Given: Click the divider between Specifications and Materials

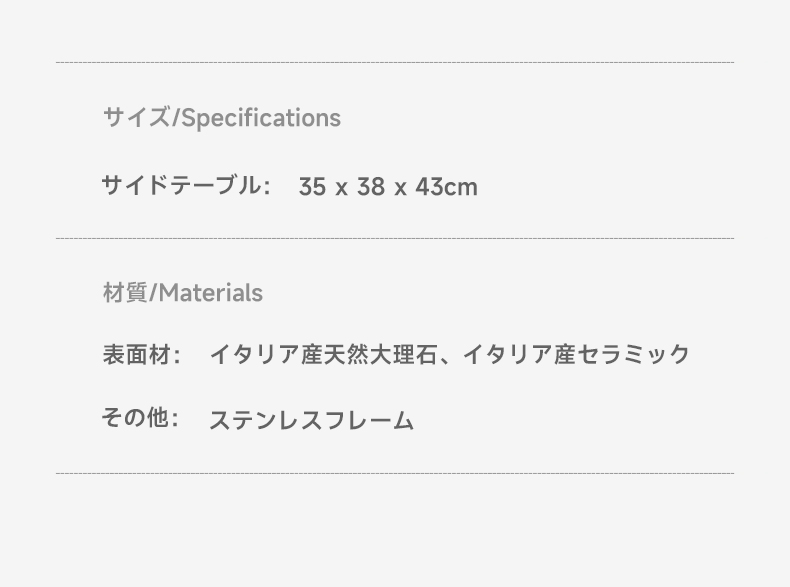Looking at the screenshot, I should click(x=395, y=238).
